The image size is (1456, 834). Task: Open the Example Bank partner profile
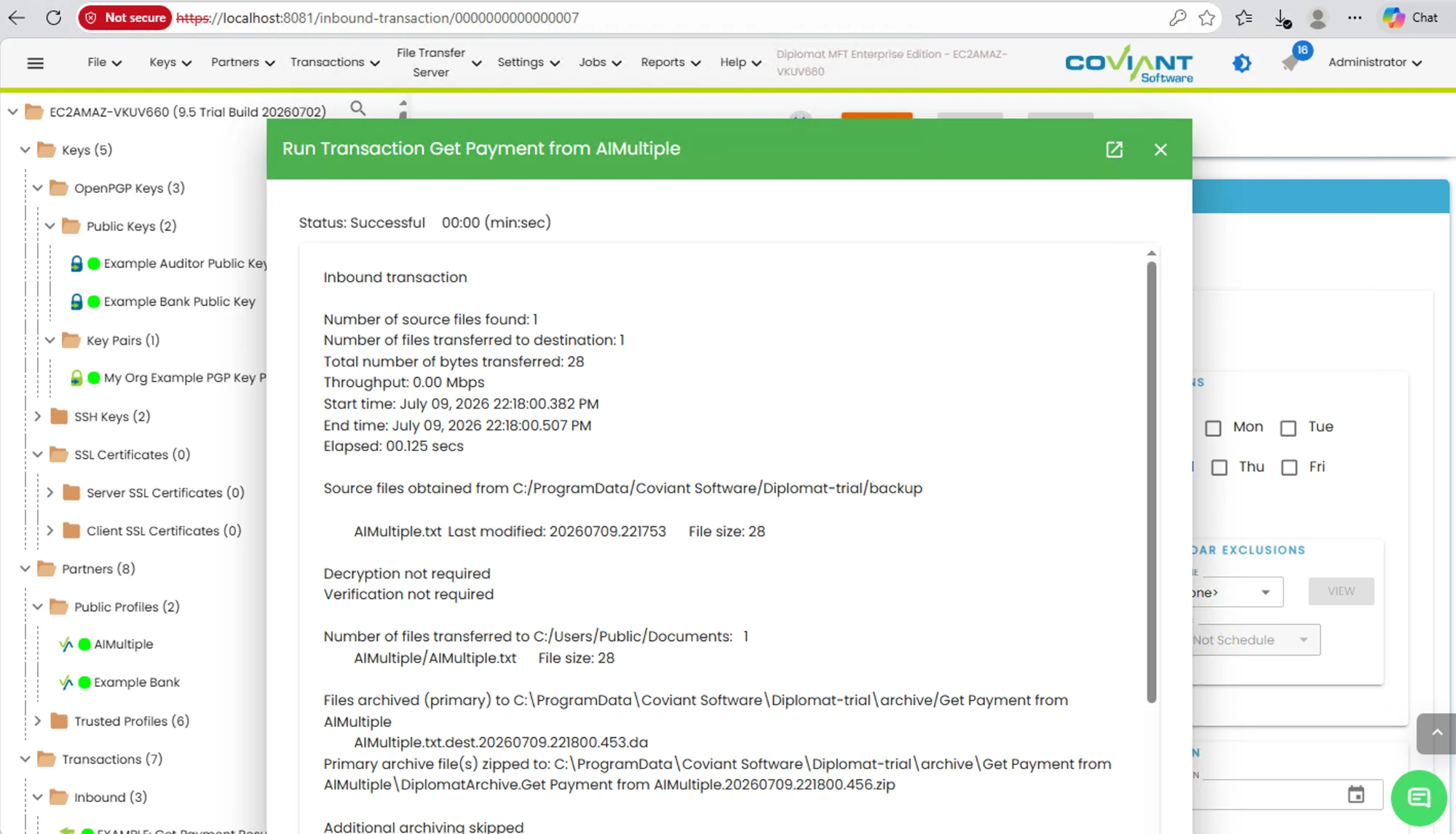pyautogui.click(x=136, y=682)
